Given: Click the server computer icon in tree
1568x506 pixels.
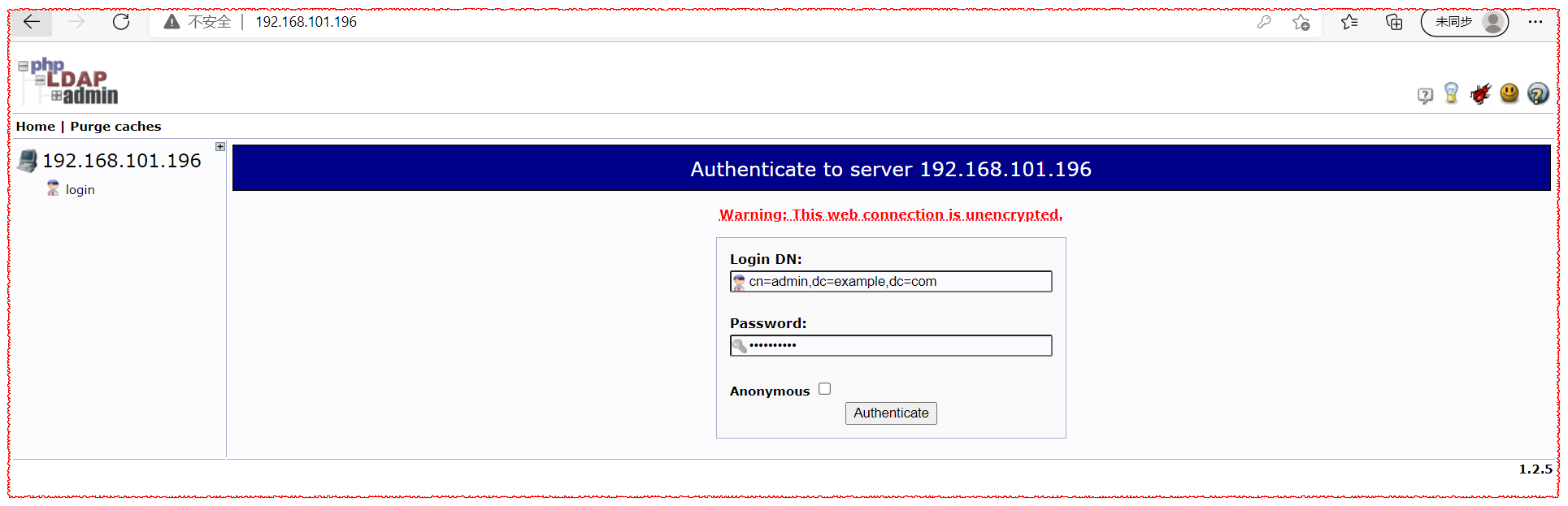Looking at the screenshot, I should 28,161.
